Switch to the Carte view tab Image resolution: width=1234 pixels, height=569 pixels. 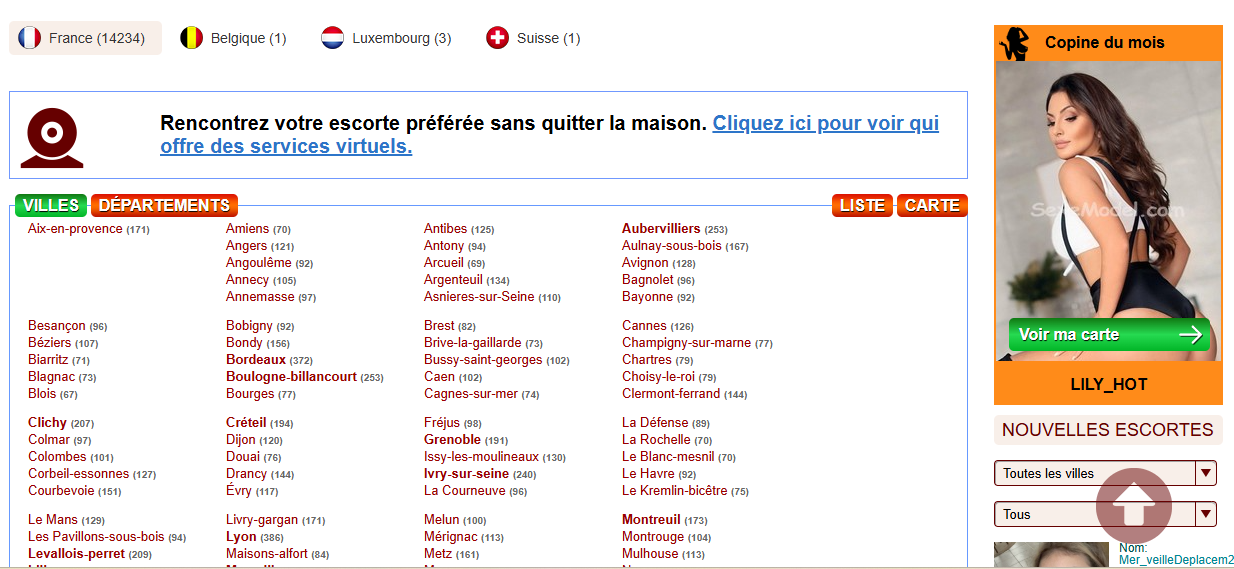click(x=932, y=205)
